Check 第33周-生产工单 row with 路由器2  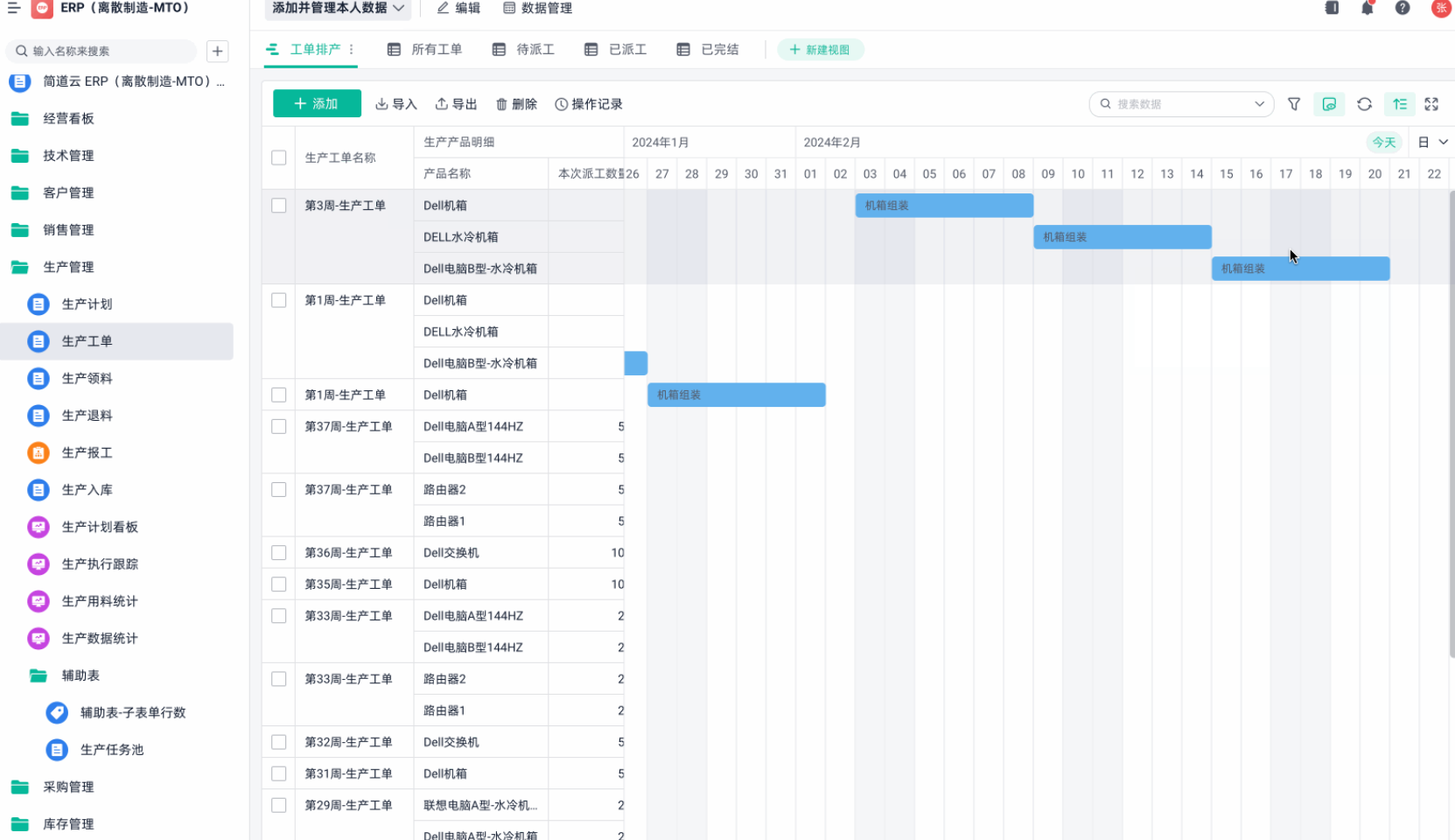pyautogui.click(x=279, y=679)
